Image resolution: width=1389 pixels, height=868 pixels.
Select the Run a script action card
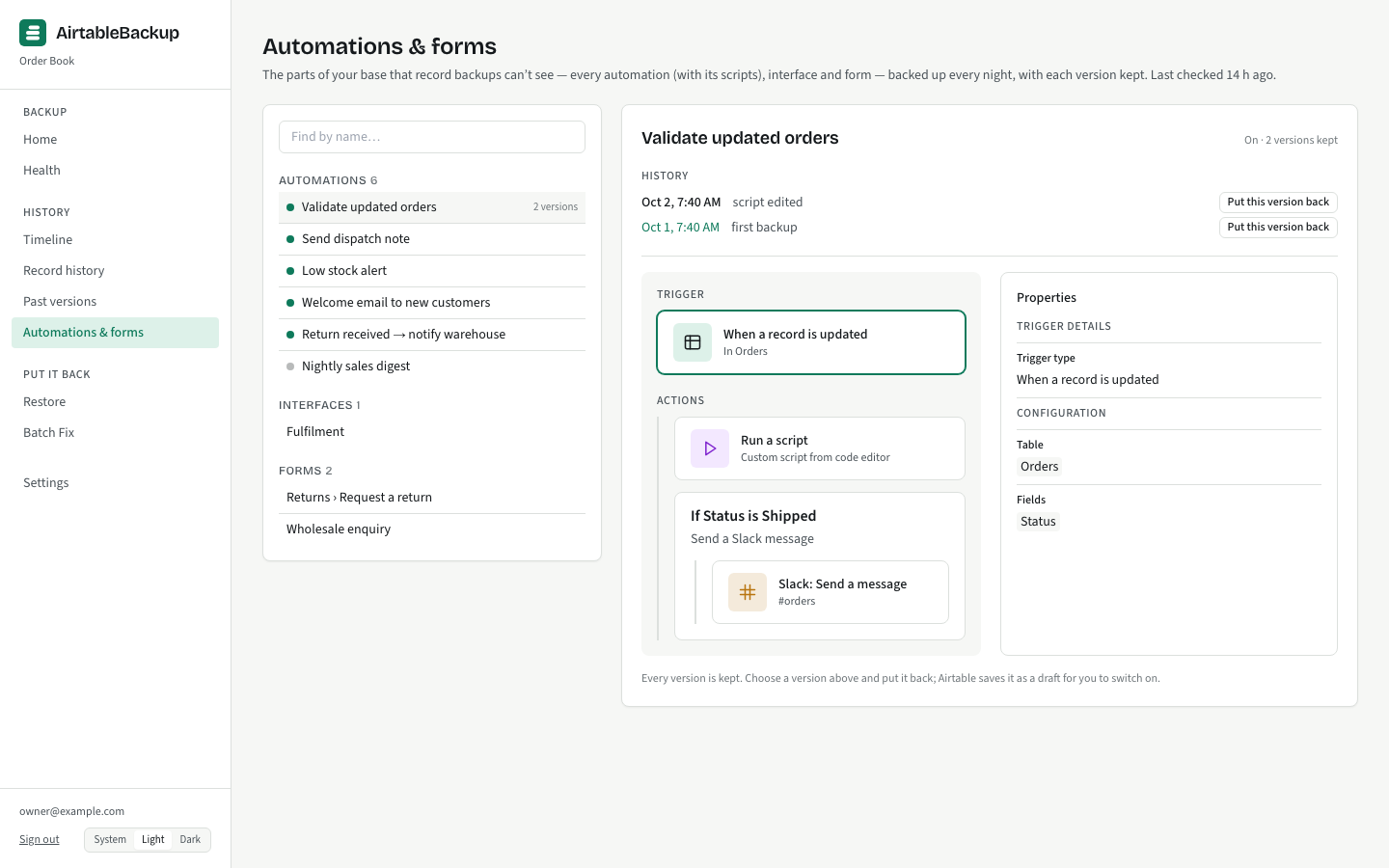[x=820, y=448]
